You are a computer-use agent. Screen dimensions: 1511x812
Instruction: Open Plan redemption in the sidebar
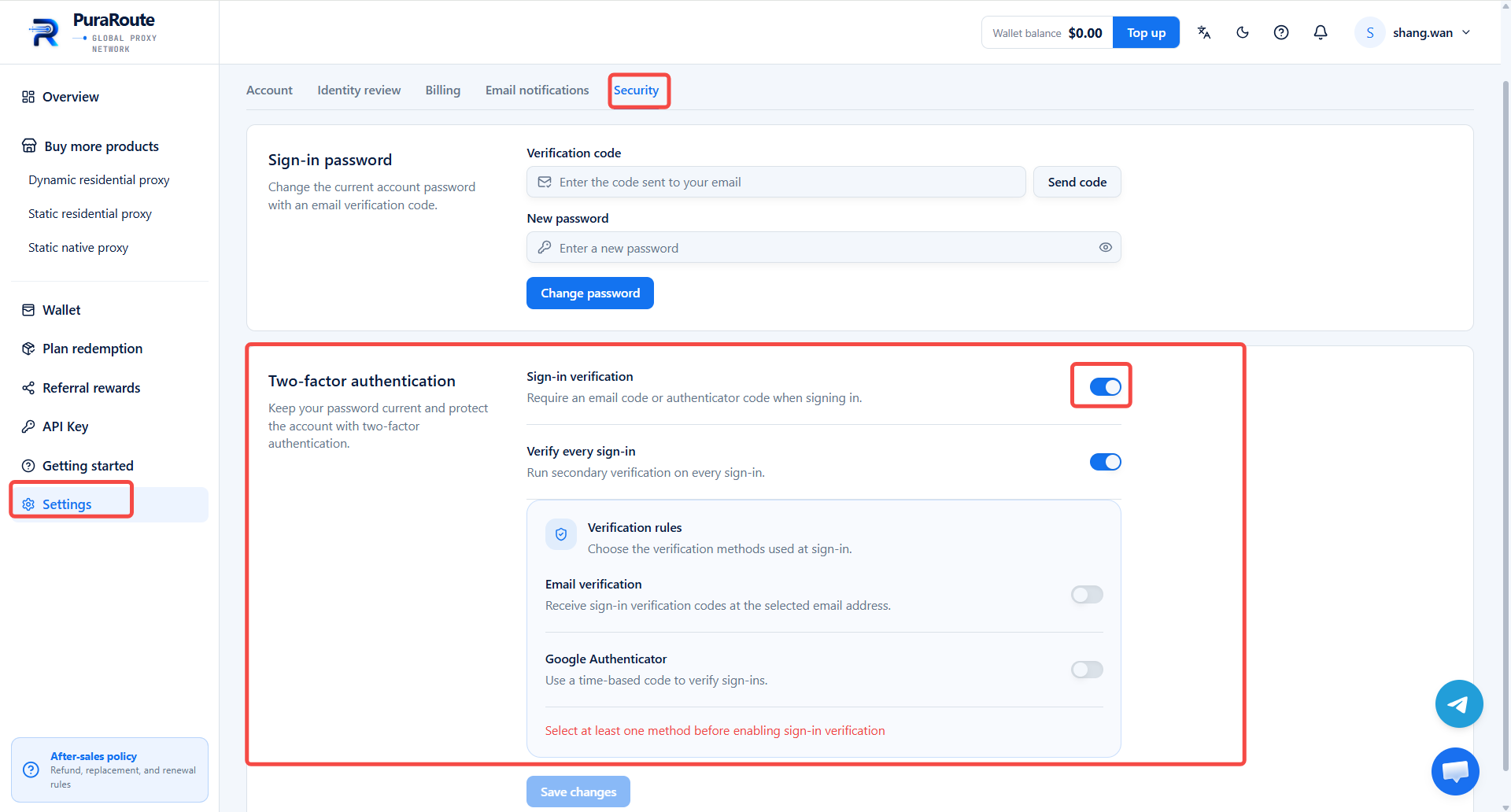pos(109,349)
